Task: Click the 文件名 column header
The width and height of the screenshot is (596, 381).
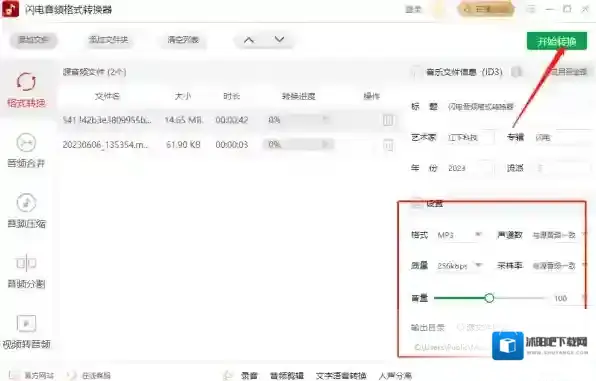Action: (x=107, y=96)
